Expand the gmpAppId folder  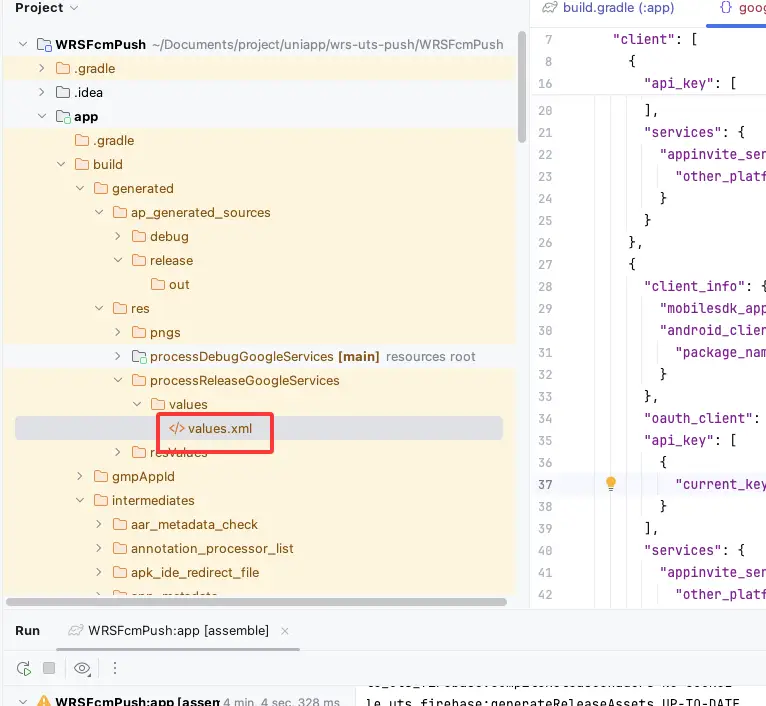coord(79,477)
